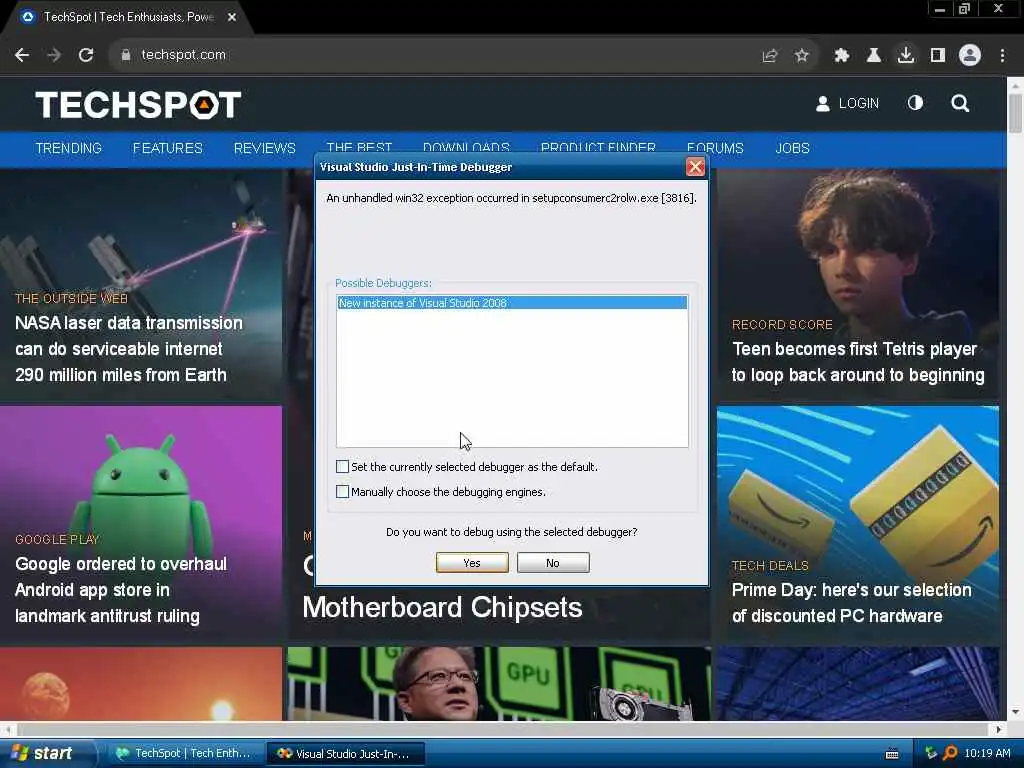
Task: Check Set the currently selected debugger as default
Action: 342,467
